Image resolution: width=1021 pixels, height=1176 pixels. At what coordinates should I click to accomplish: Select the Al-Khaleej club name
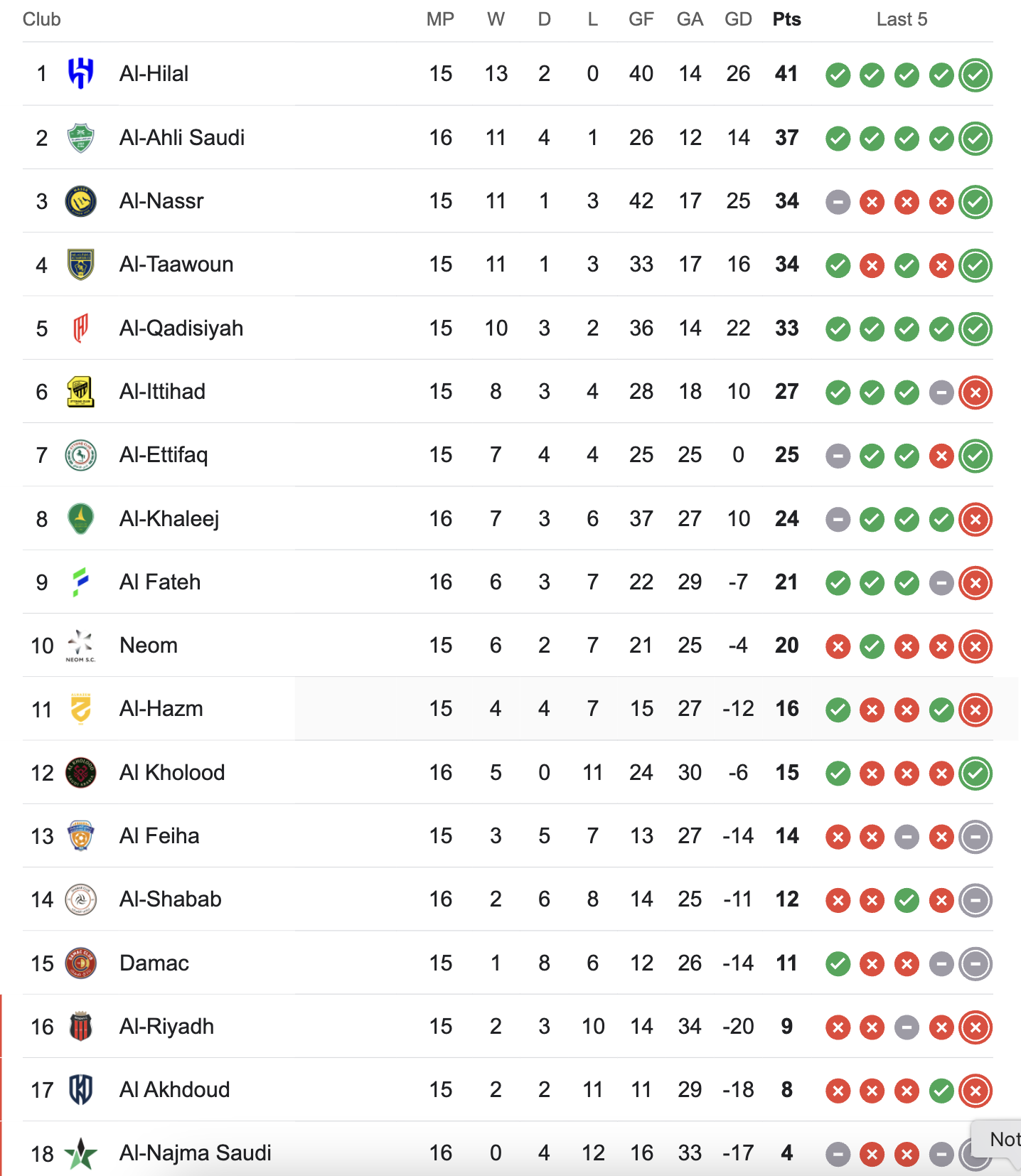[x=169, y=519]
